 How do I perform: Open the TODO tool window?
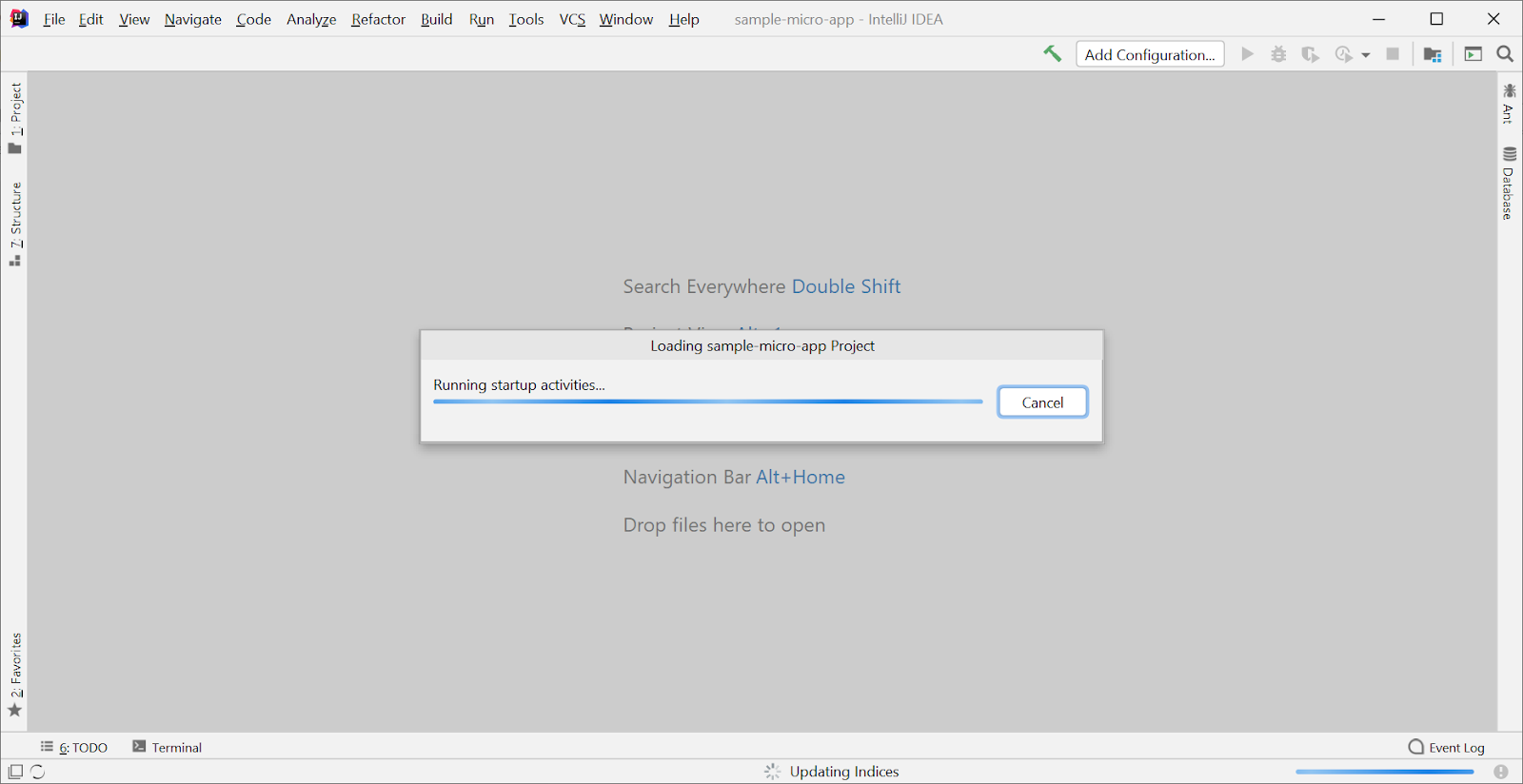tap(74, 747)
